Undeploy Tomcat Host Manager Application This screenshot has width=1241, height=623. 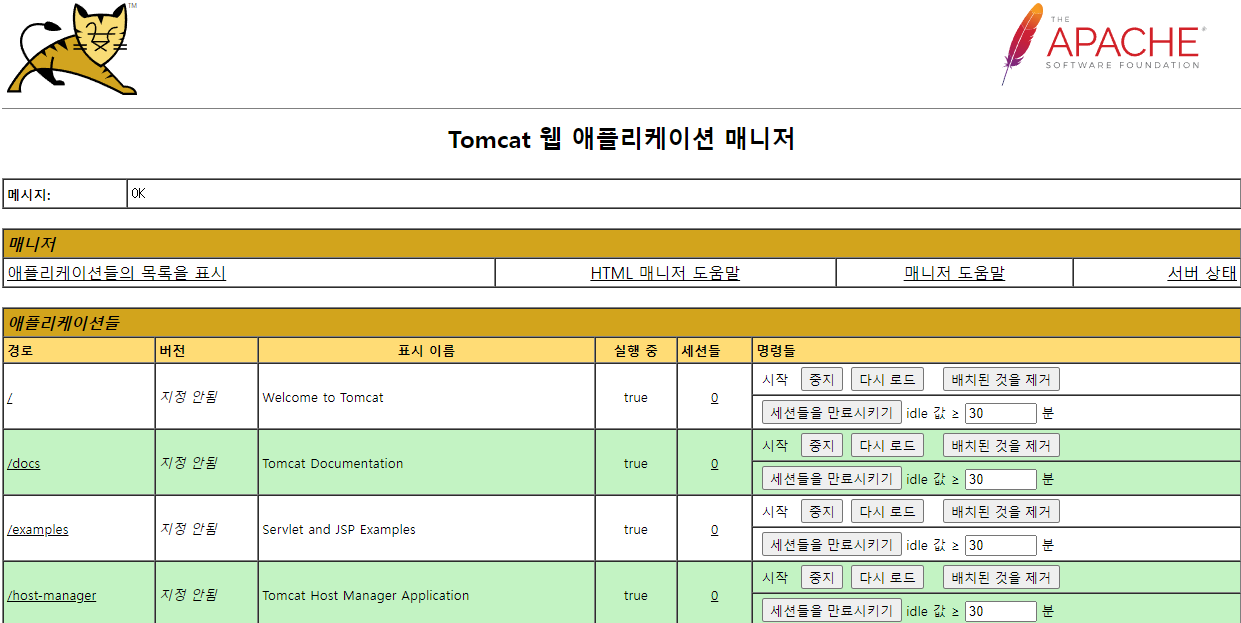point(1001,577)
